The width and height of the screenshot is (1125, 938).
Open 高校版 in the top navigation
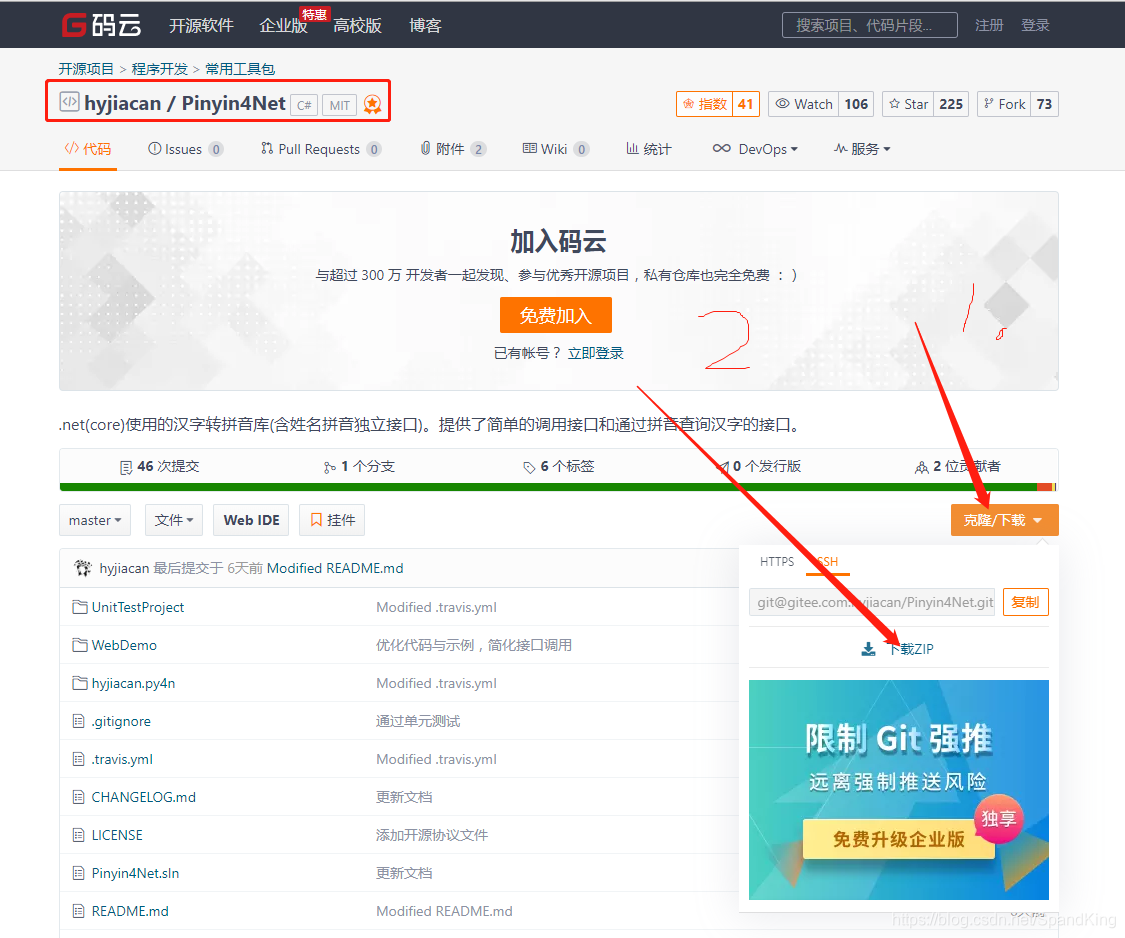[357, 26]
